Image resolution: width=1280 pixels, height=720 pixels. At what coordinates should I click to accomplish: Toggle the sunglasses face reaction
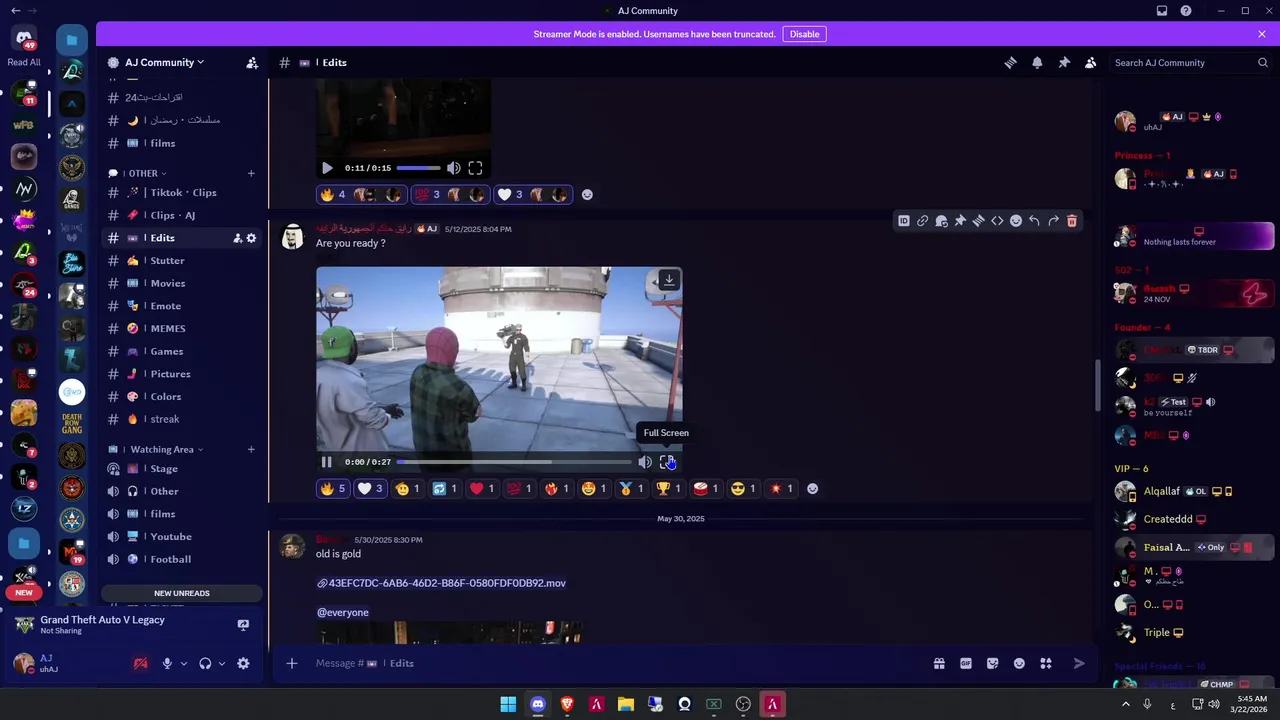point(744,489)
